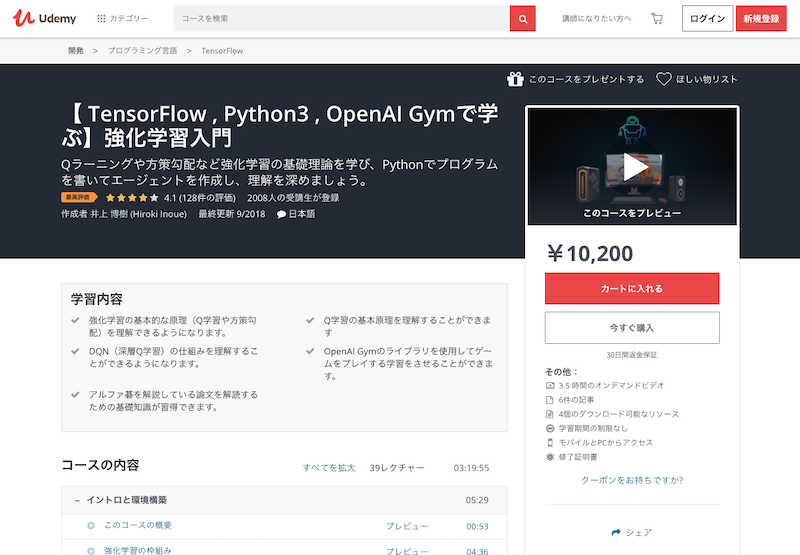Go to プログラミング言語 breadcrumb
800x555 pixels.
(x=142, y=51)
